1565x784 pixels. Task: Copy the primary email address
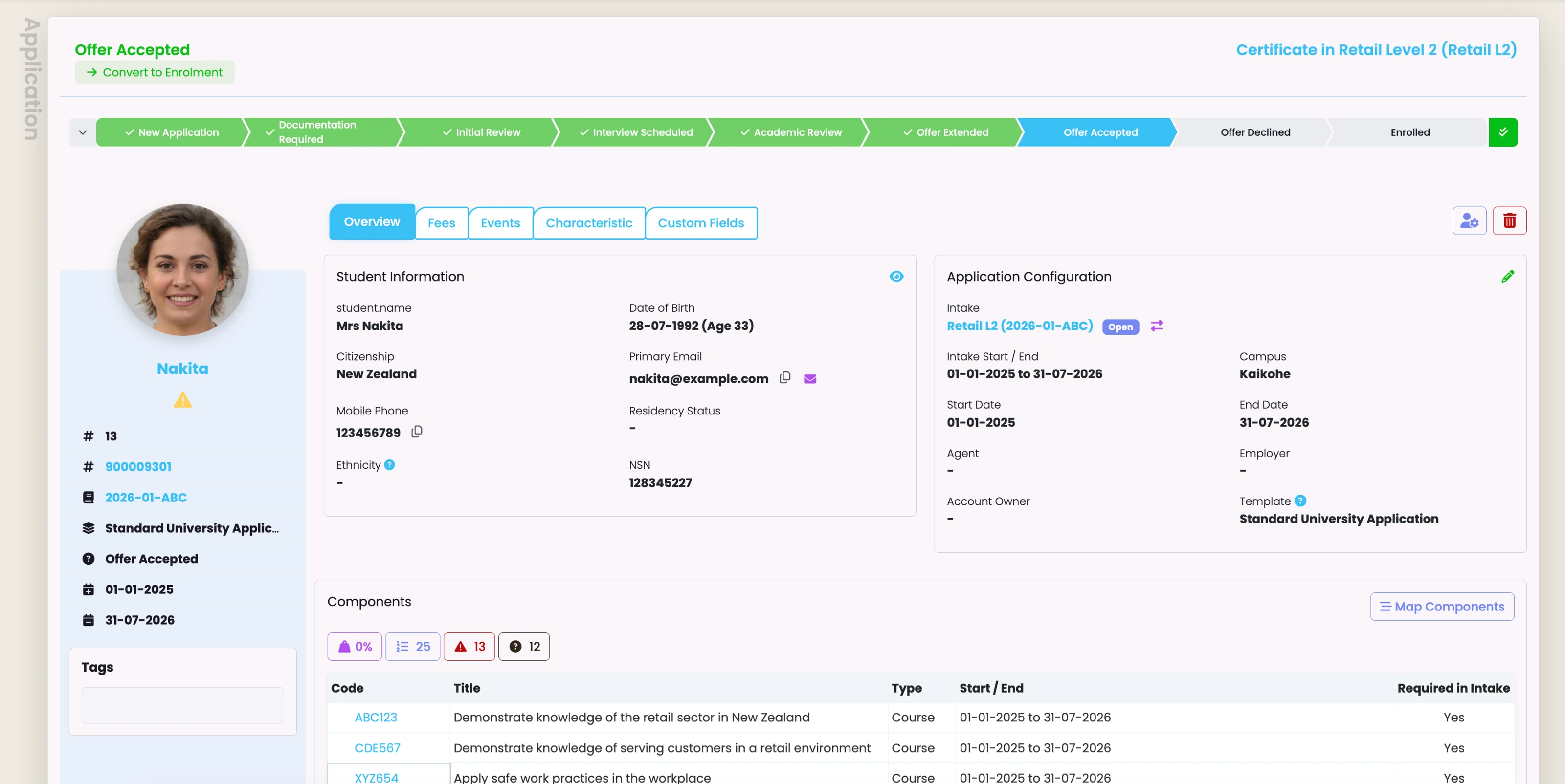[784, 378]
